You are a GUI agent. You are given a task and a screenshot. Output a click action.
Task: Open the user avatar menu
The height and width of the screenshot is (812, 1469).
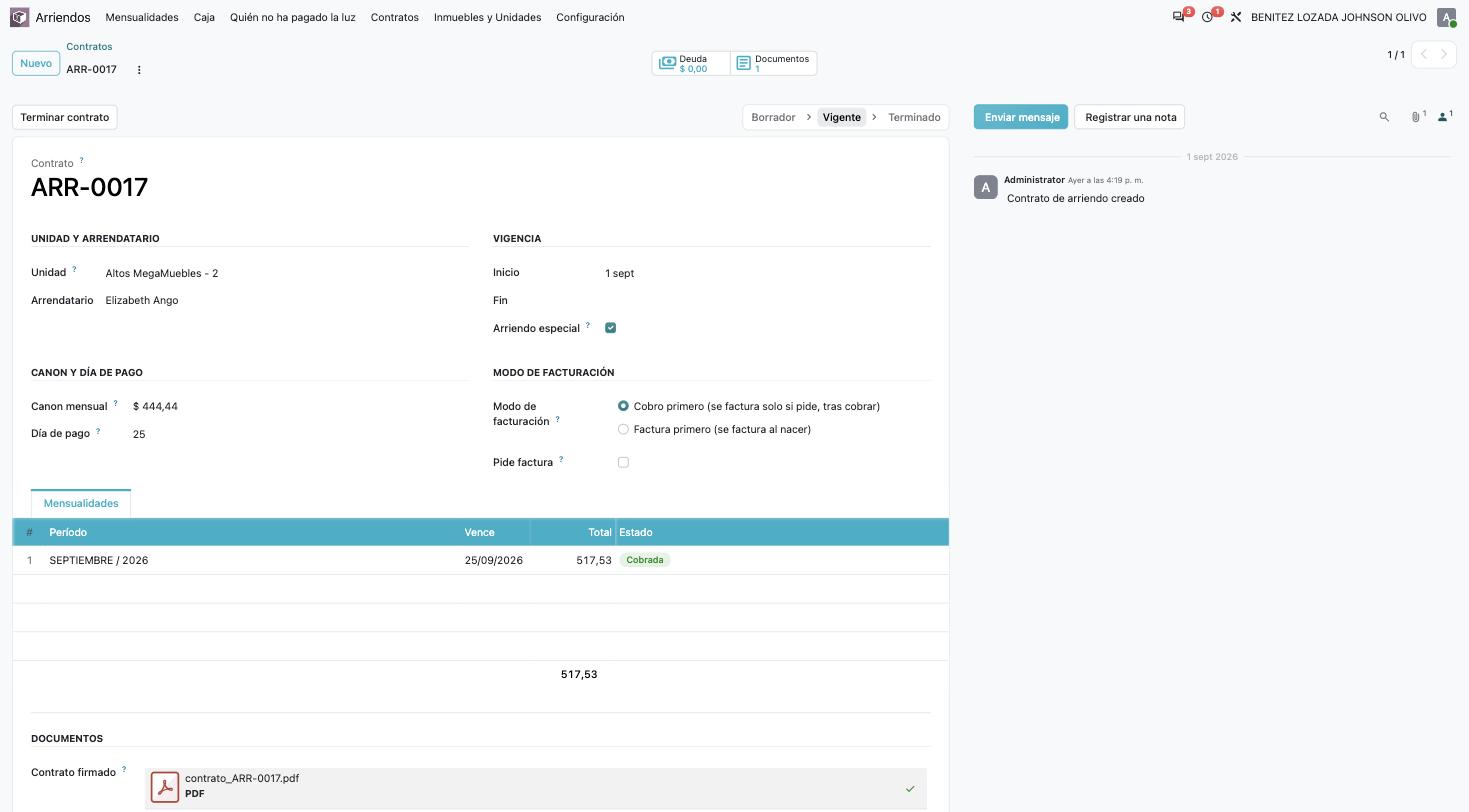(x=1446, y=17)
